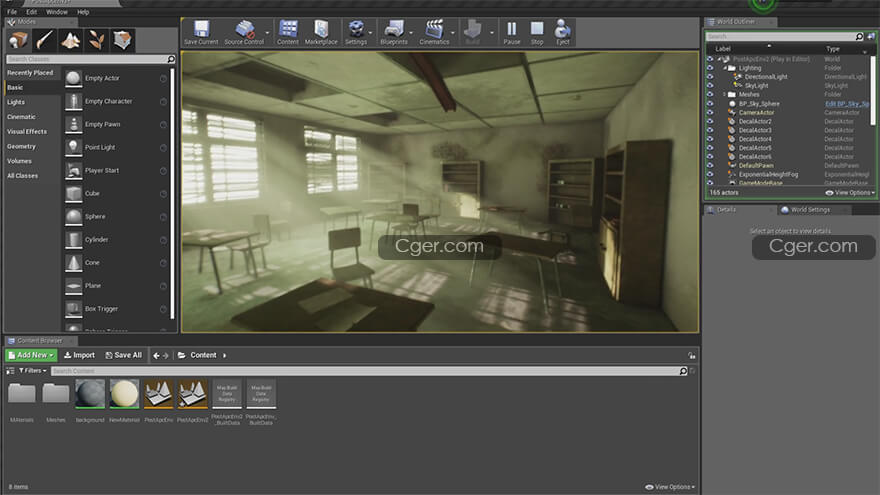
Task: Select Player Start icon in class list
Action: [x=74, y=171]
